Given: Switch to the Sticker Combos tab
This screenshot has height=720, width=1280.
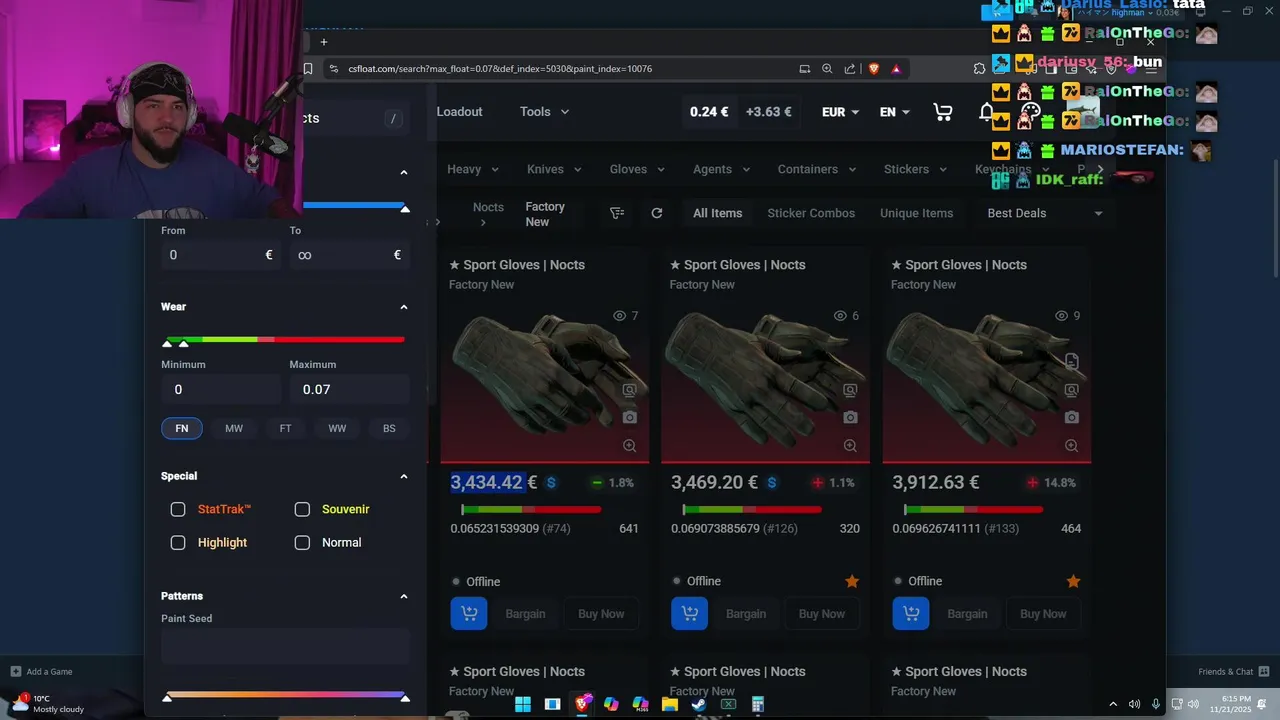Looking at the screenshot, I should [811, 213].
